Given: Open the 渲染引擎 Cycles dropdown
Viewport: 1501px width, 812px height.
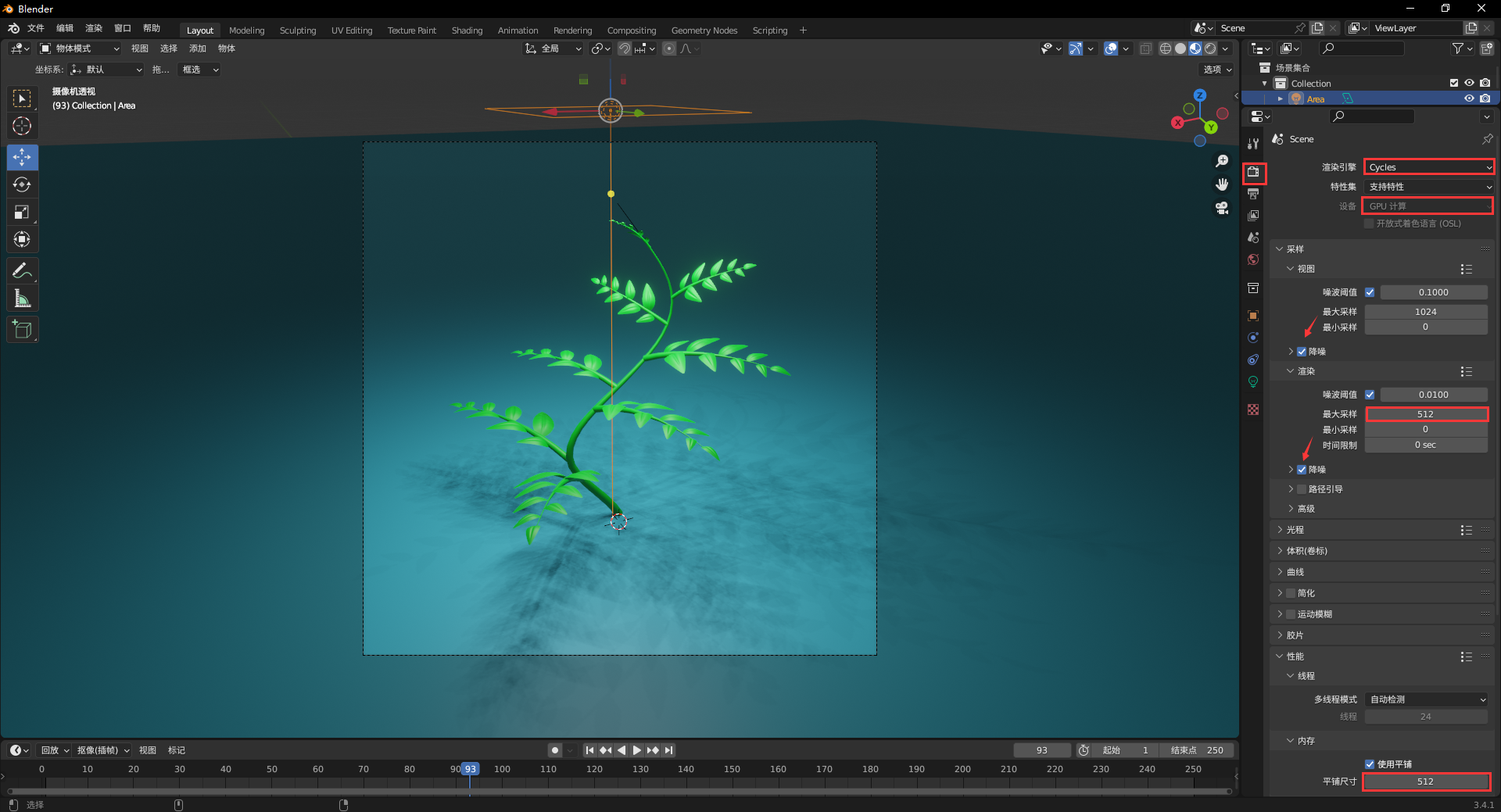Looking at the screenshot, I should click(x=1429, y=167).
